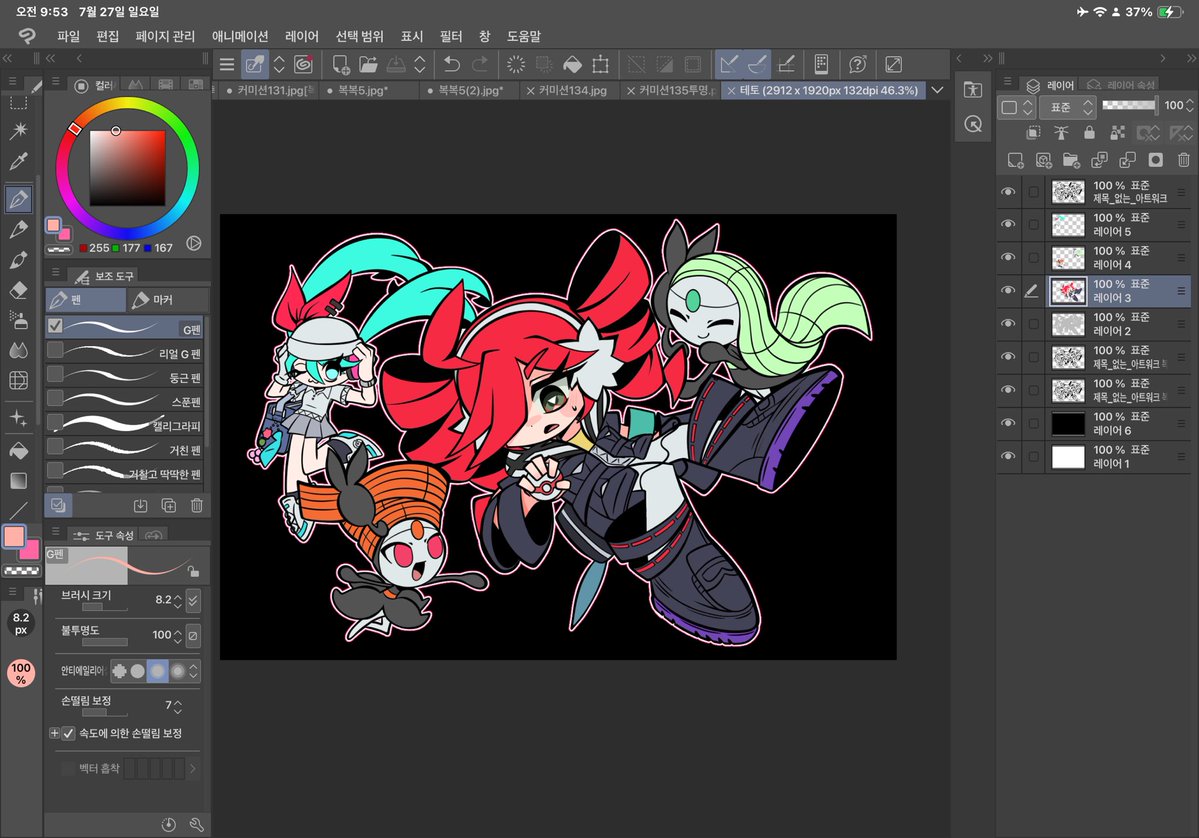Click the Undo arrow in command bar

tap(452, 64)
